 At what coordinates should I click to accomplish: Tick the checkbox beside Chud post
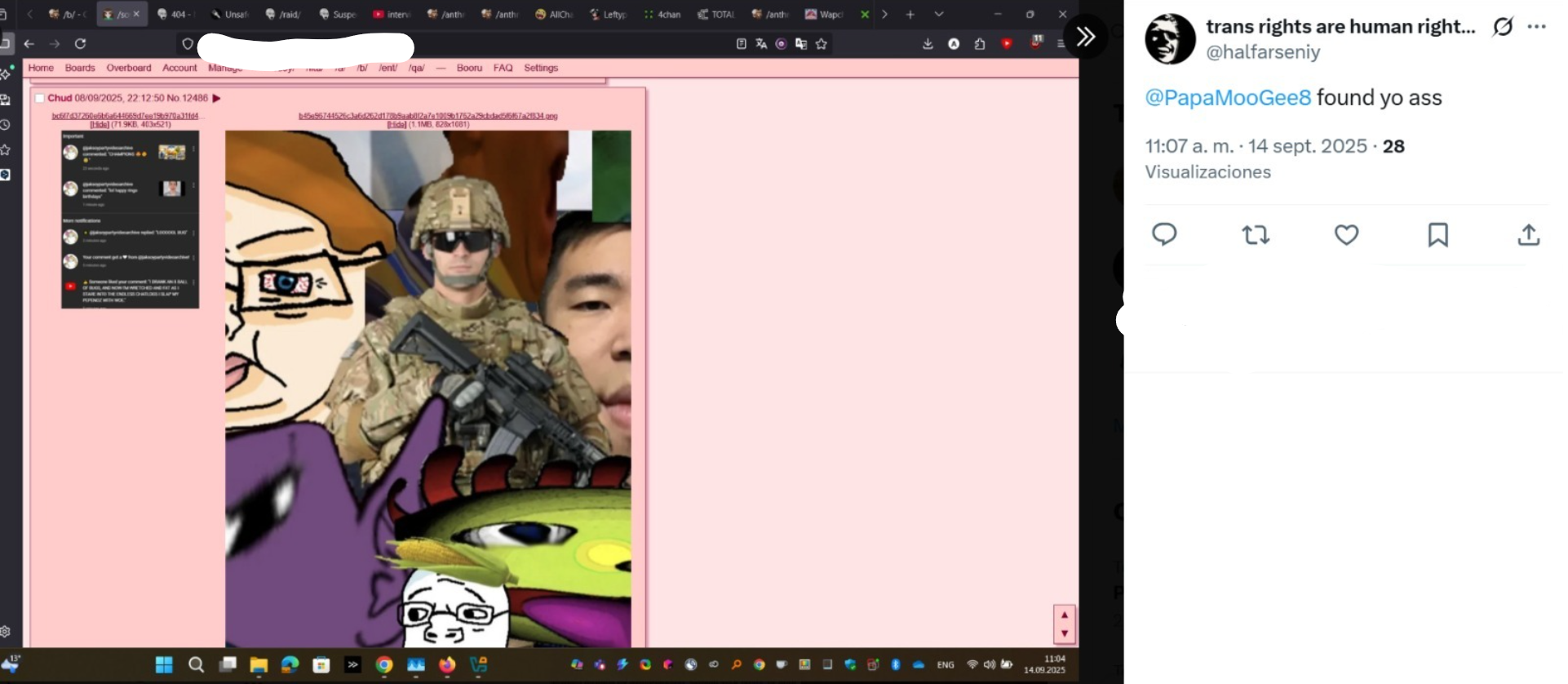[x=39, y=99]
